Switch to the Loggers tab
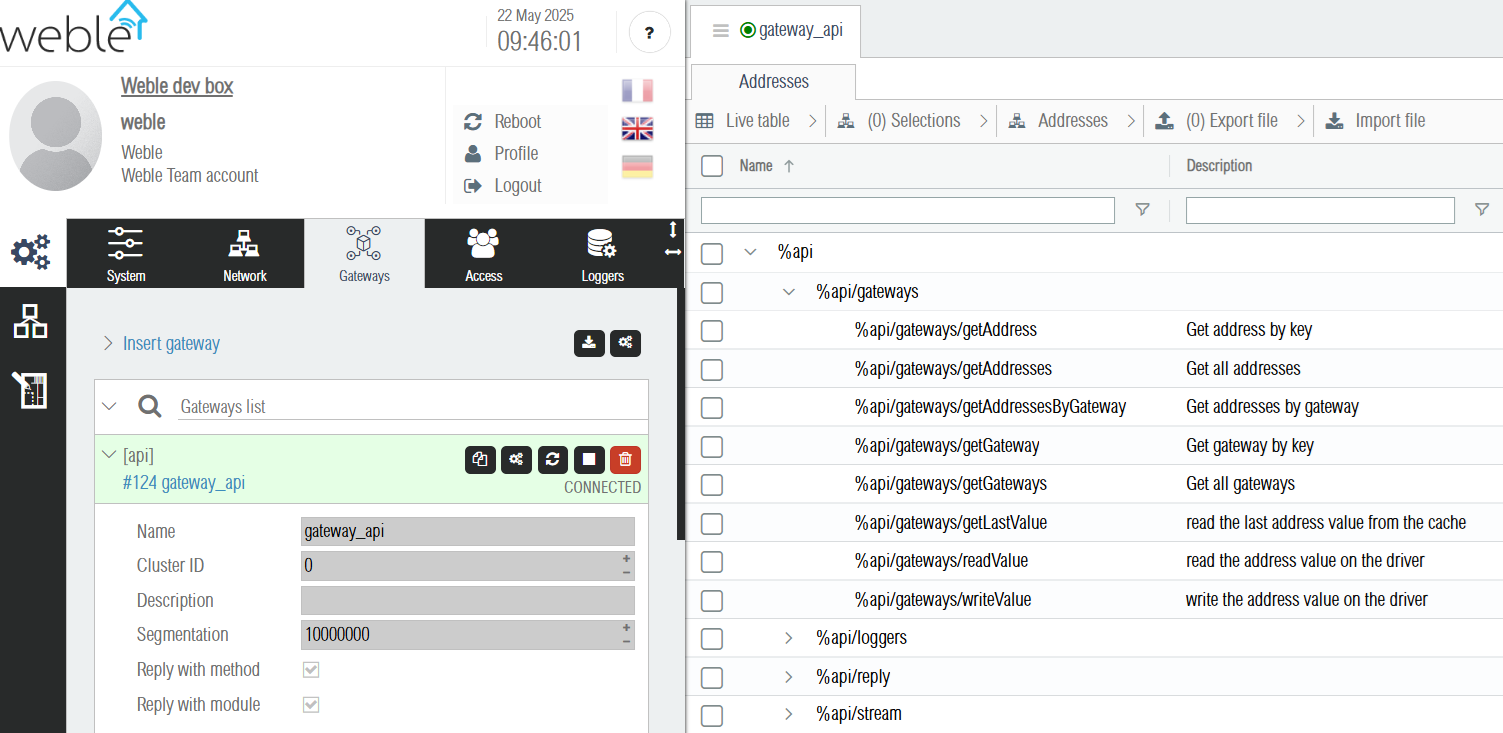The height and width of the screenshot is (733, 1503). coord(602,254)
